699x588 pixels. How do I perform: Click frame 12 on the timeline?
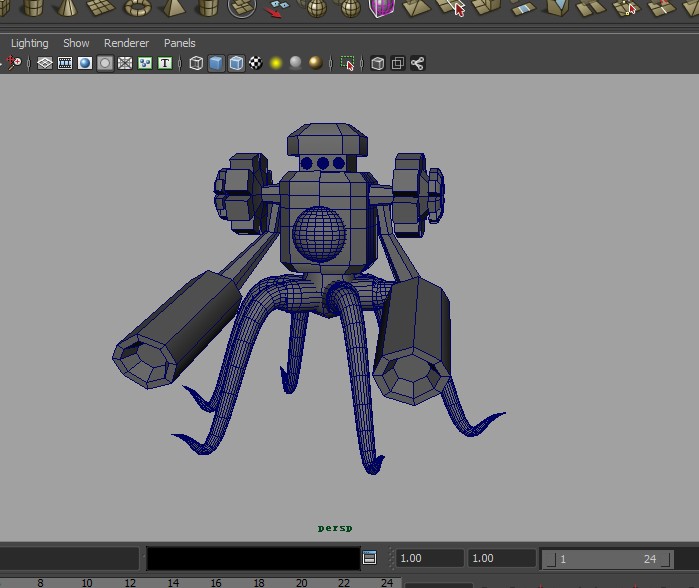click(130, 583)
